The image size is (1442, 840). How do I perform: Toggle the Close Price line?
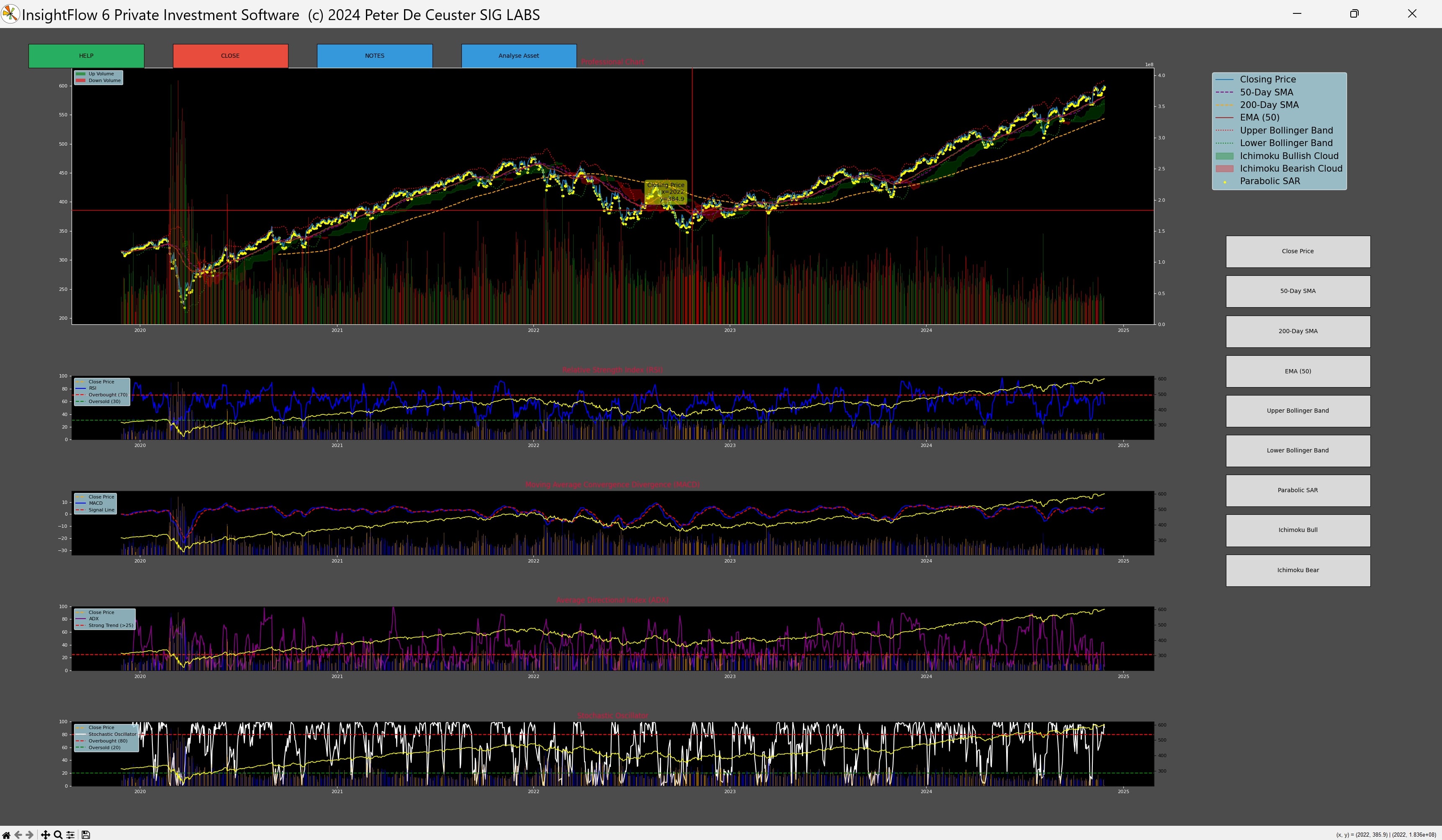point(1298,252)
